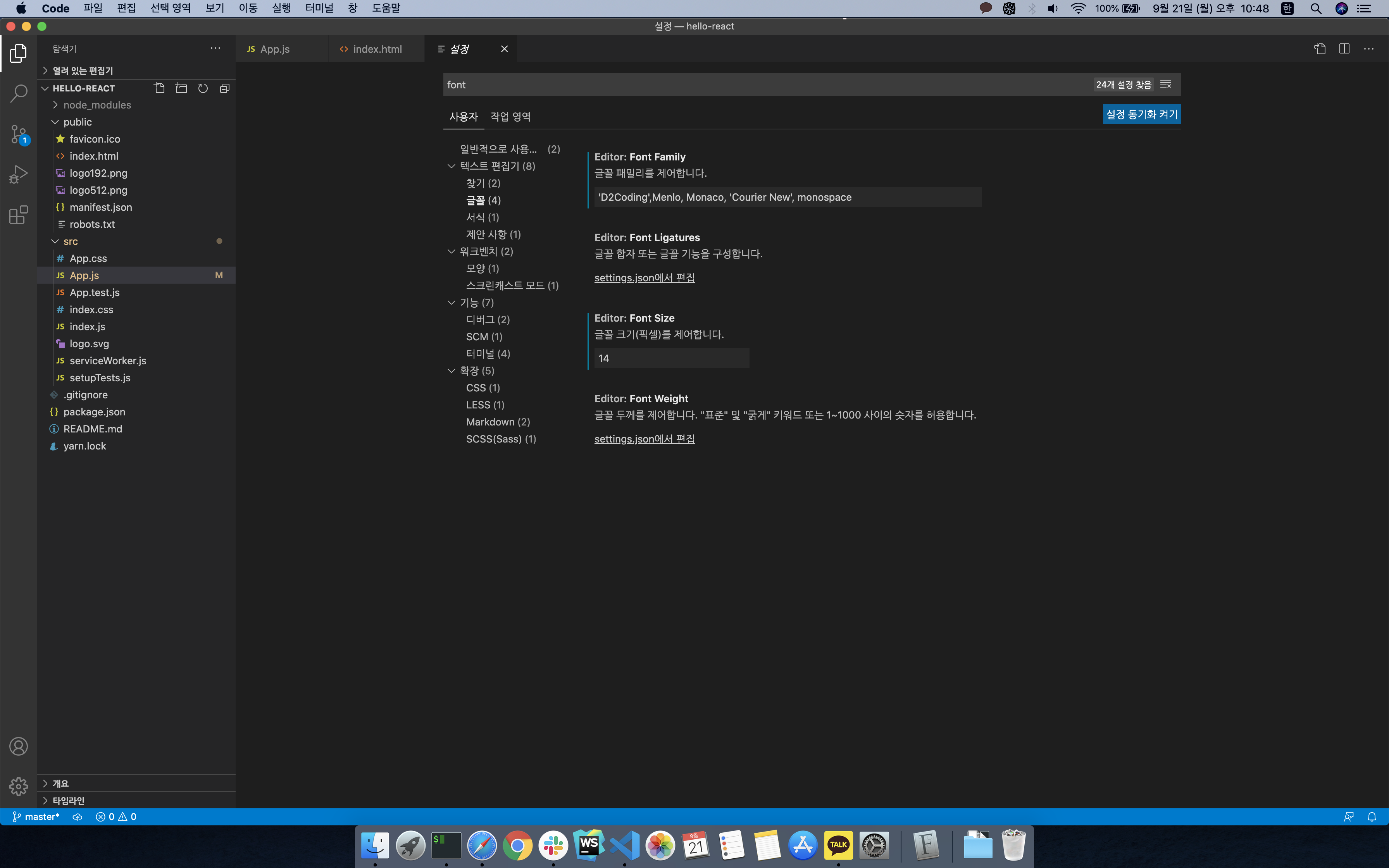Open Source Control view with badge

point(18,134)
